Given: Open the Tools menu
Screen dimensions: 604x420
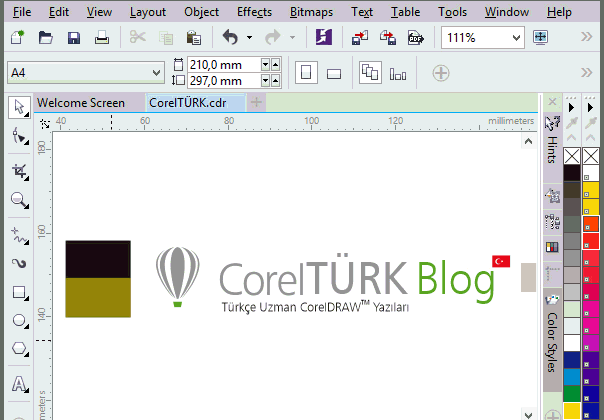Looking at the screenshot, I should point(452,12).
